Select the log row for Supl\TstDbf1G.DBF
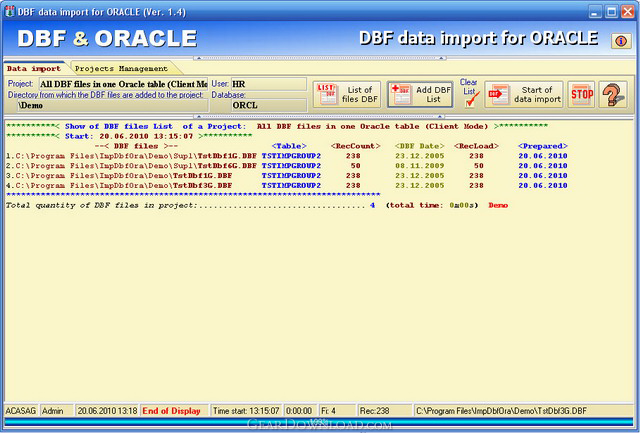Image resolution: width=640 pixels, height=433 pixels. [x=287, y=156]
